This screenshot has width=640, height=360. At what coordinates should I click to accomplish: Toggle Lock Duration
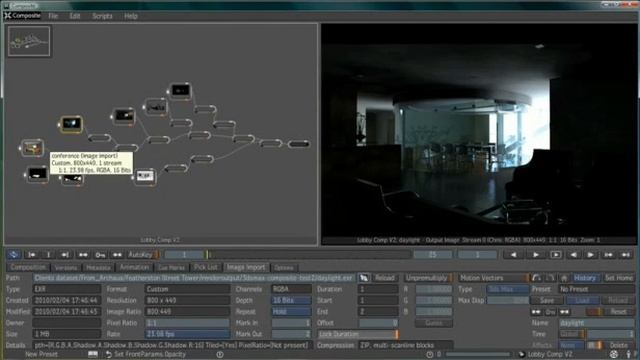click(x=358, y=334)
